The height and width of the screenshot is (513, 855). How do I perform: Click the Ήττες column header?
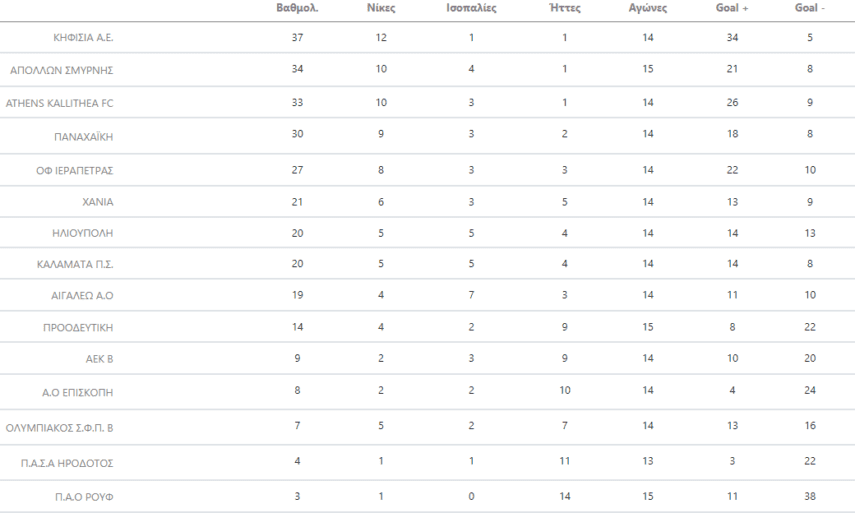565,8
